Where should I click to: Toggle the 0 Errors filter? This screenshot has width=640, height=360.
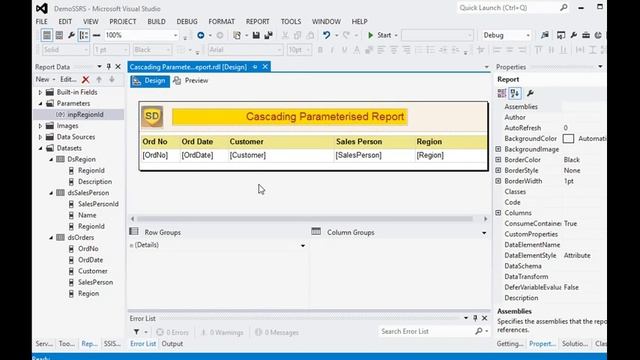point(173,332)
